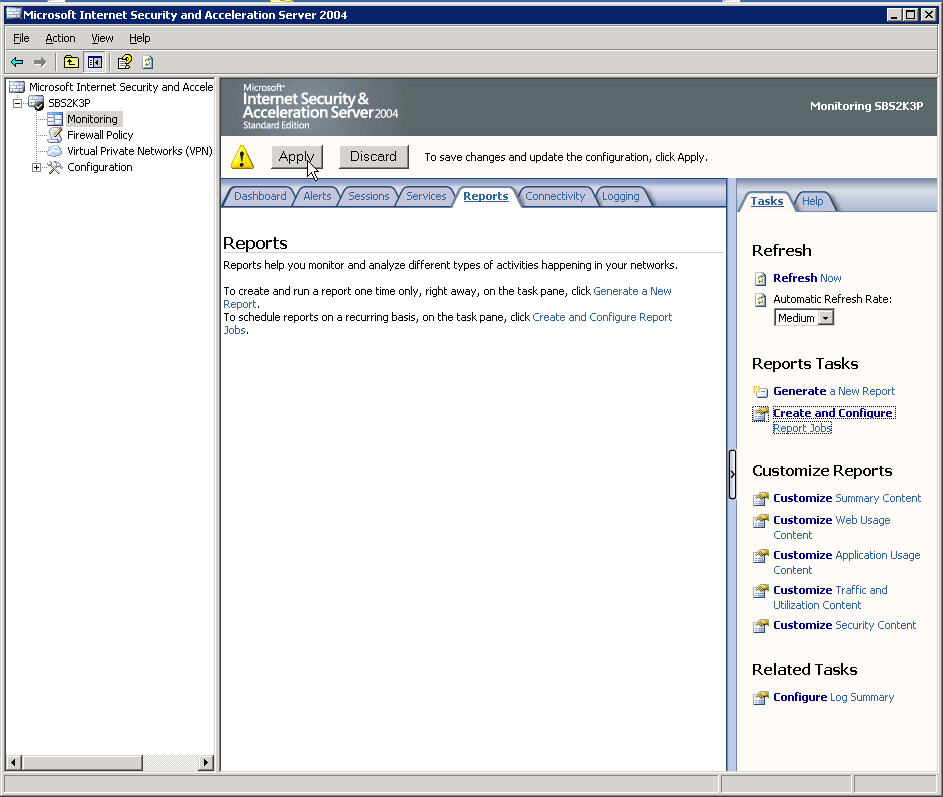
Task: Switch to the Dashboard tab
Action: pos(260,196)
